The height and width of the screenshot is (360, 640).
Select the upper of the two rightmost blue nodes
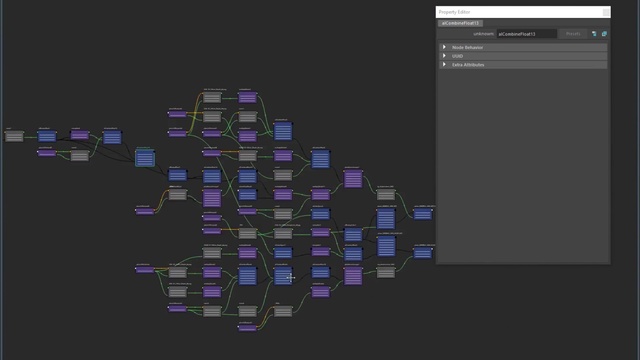[x=422, y=214]
